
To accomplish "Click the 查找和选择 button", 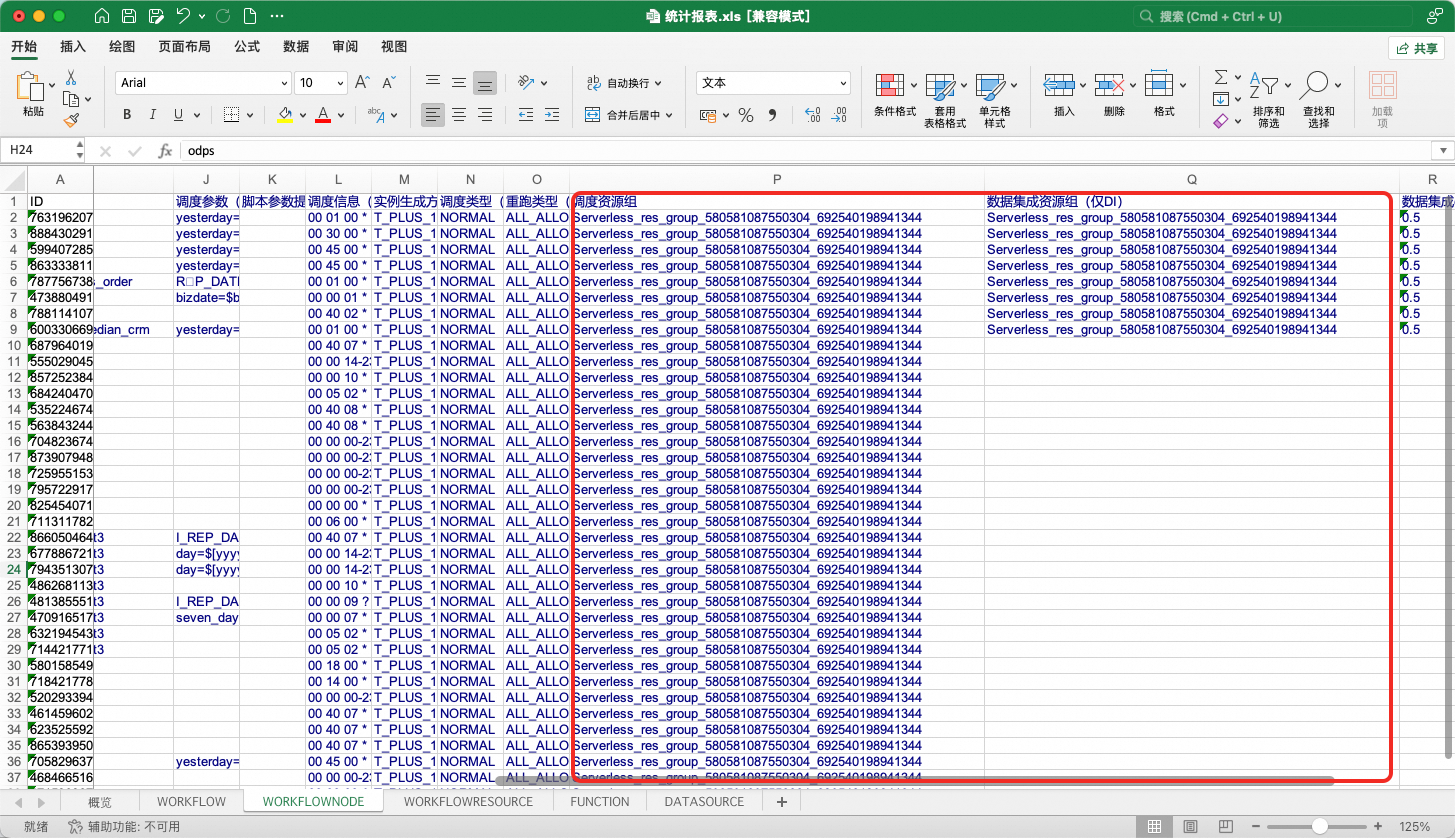I will [1319, 99].
